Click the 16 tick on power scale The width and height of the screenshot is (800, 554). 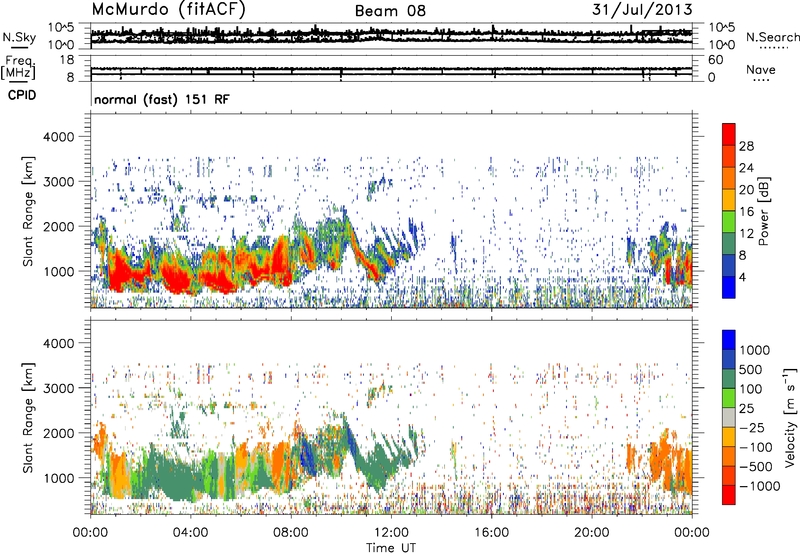click(x=746, y=212)
